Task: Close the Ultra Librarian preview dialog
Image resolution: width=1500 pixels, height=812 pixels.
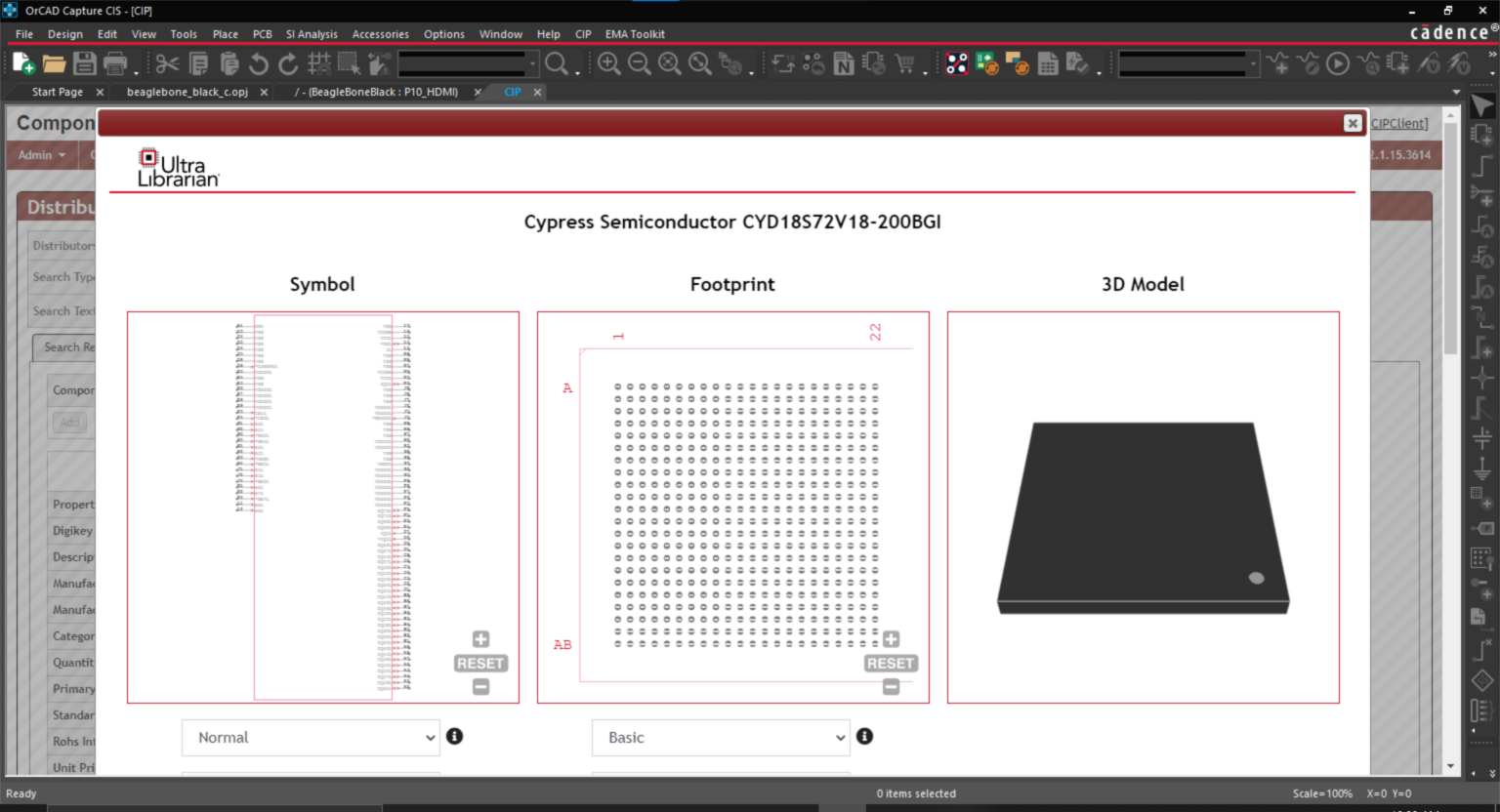Action: (x=1353, y=123)
